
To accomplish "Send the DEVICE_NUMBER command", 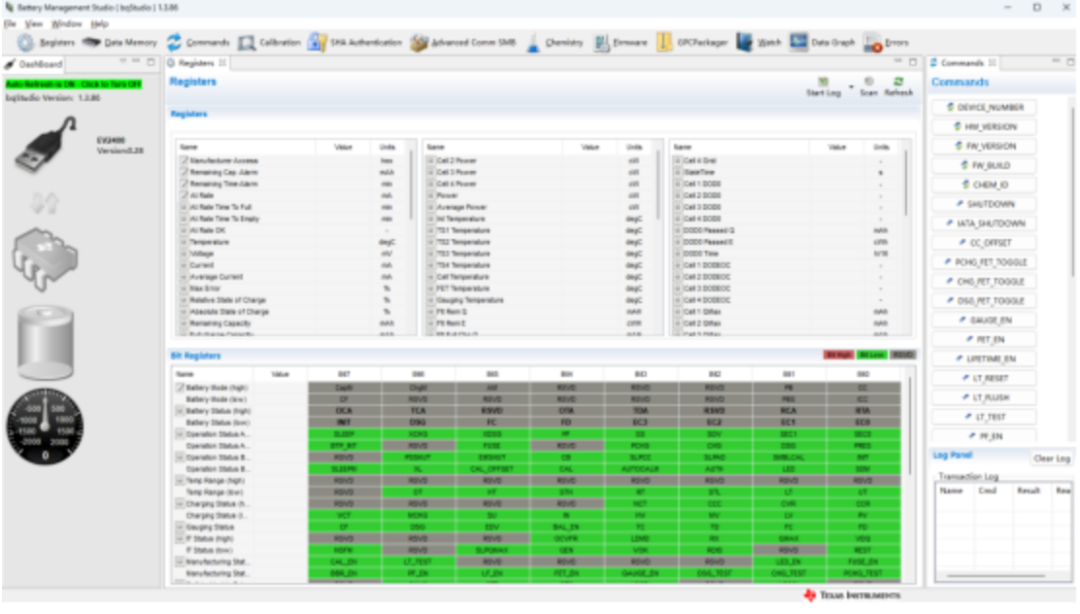I will tap(985, 108).
